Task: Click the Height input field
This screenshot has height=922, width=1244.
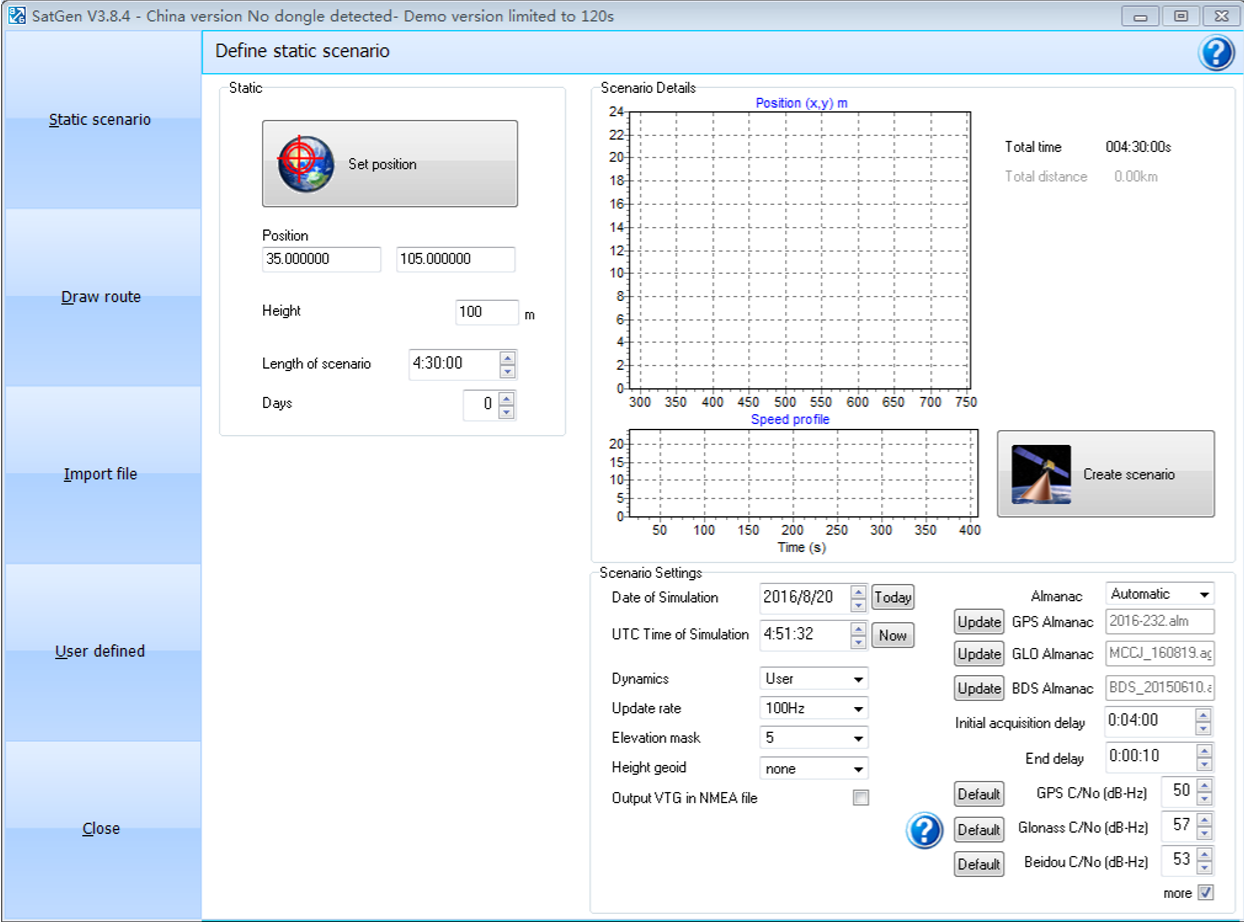Action: 487,312
